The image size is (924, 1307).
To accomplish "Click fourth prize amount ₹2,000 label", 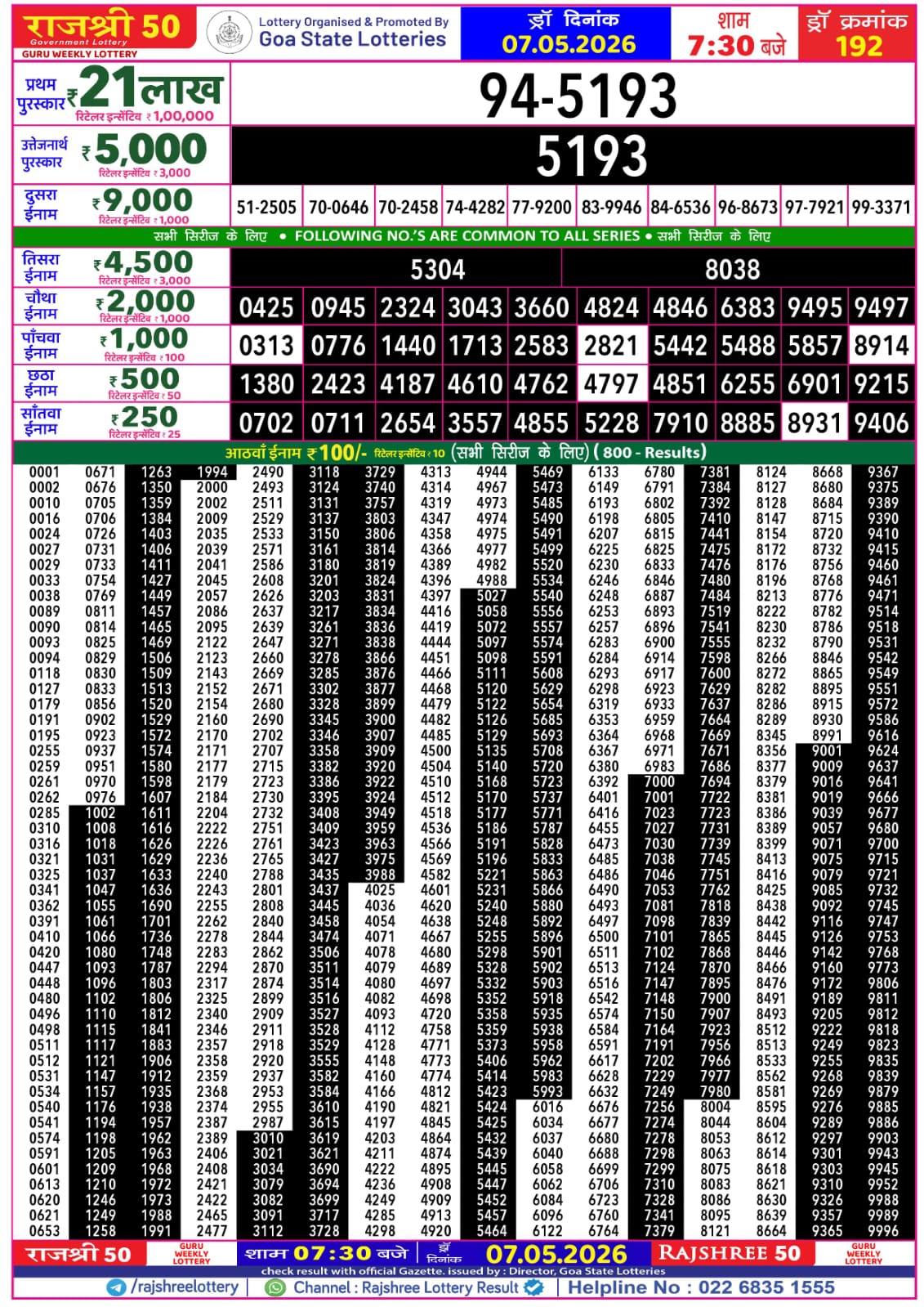I will (x=145, y=302).
